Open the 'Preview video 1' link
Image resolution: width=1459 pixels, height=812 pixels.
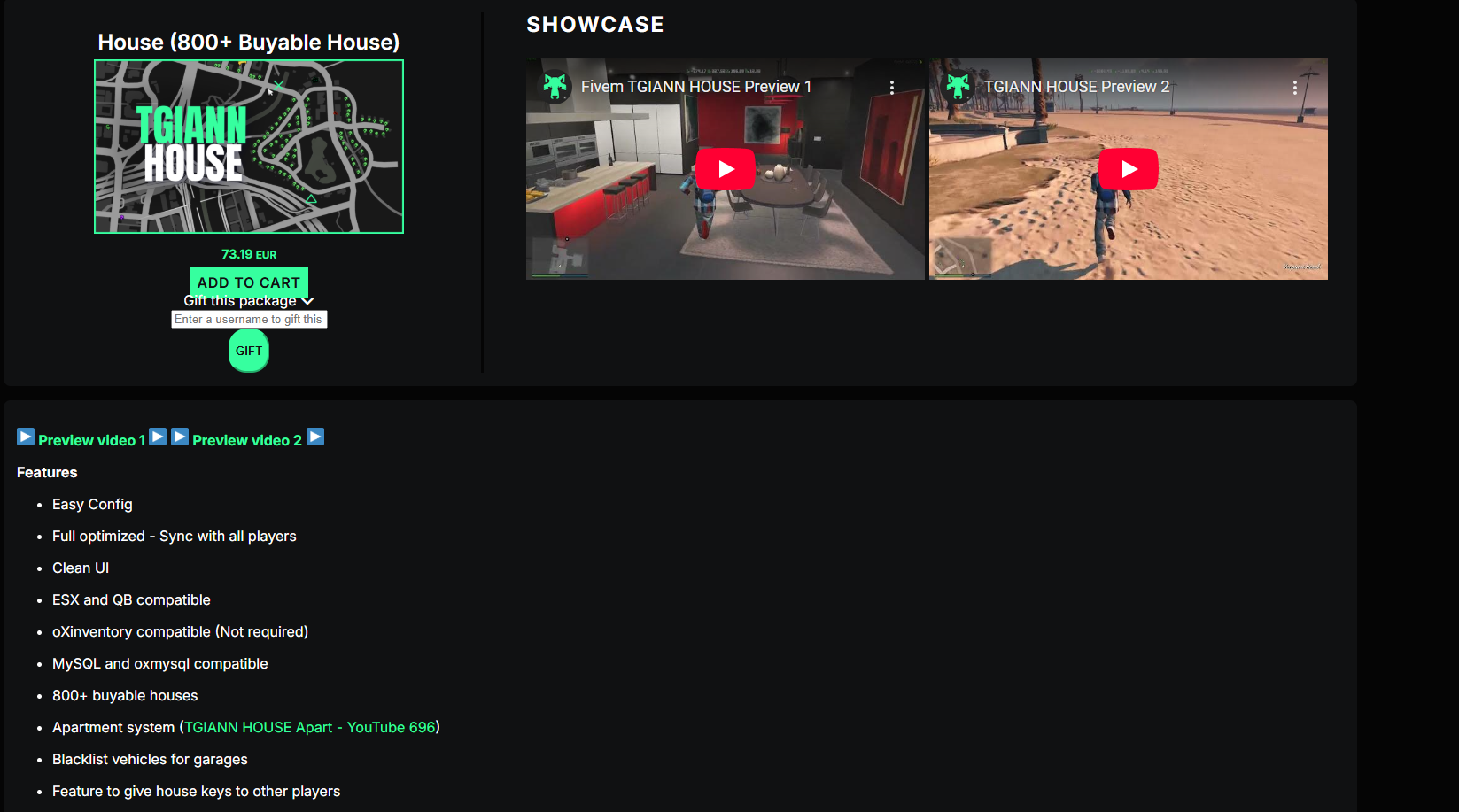92,440
